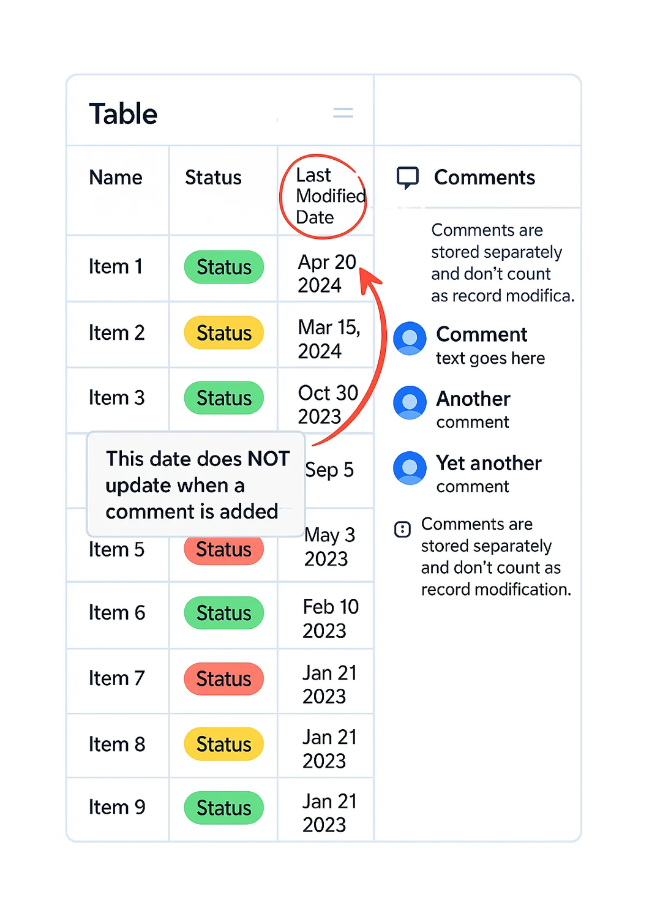The image size is (647, 923).
Task: Click the 'Yet another comment' entry
Action: point(488,474)
